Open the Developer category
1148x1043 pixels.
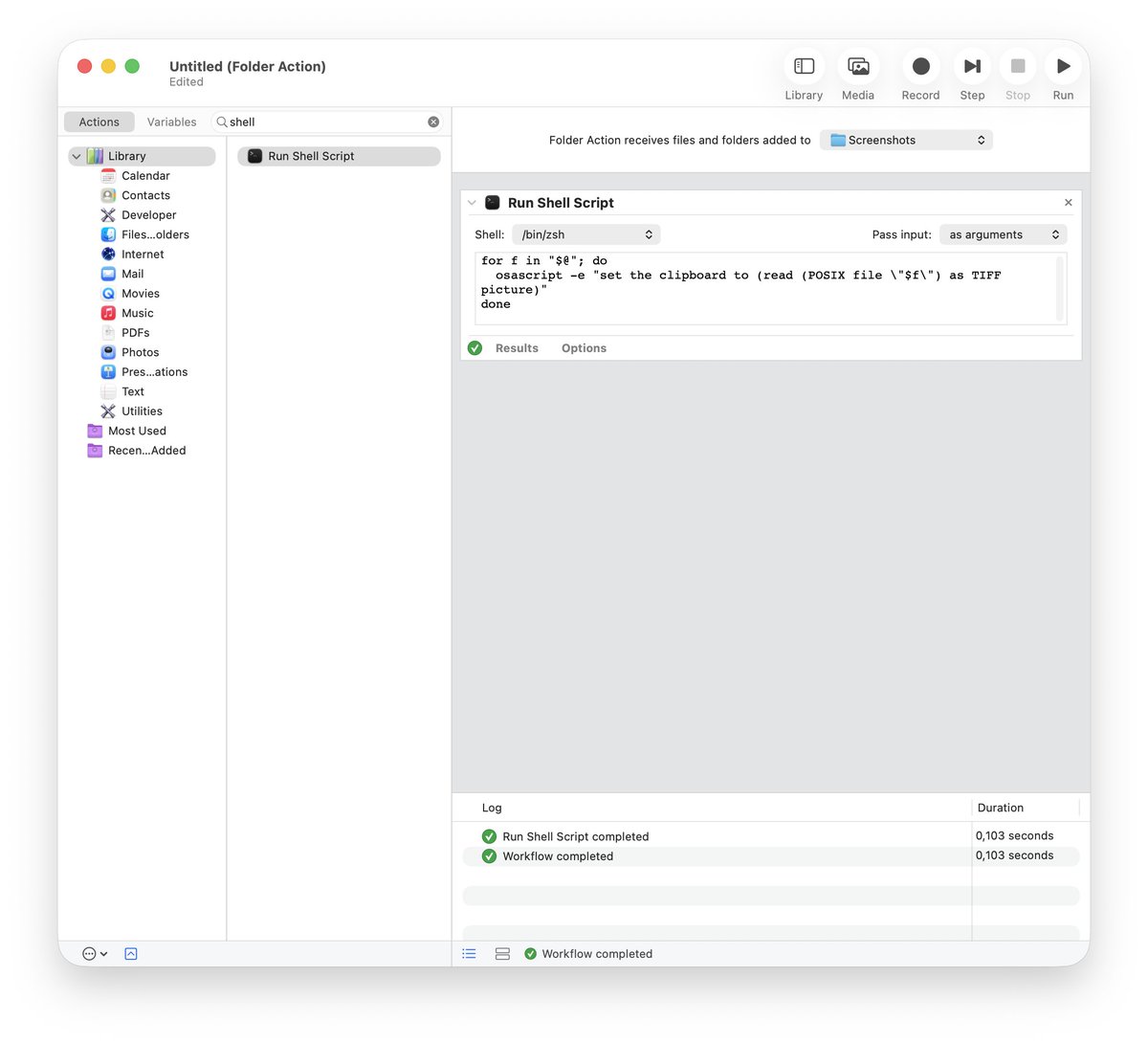(x=148, y=215)
